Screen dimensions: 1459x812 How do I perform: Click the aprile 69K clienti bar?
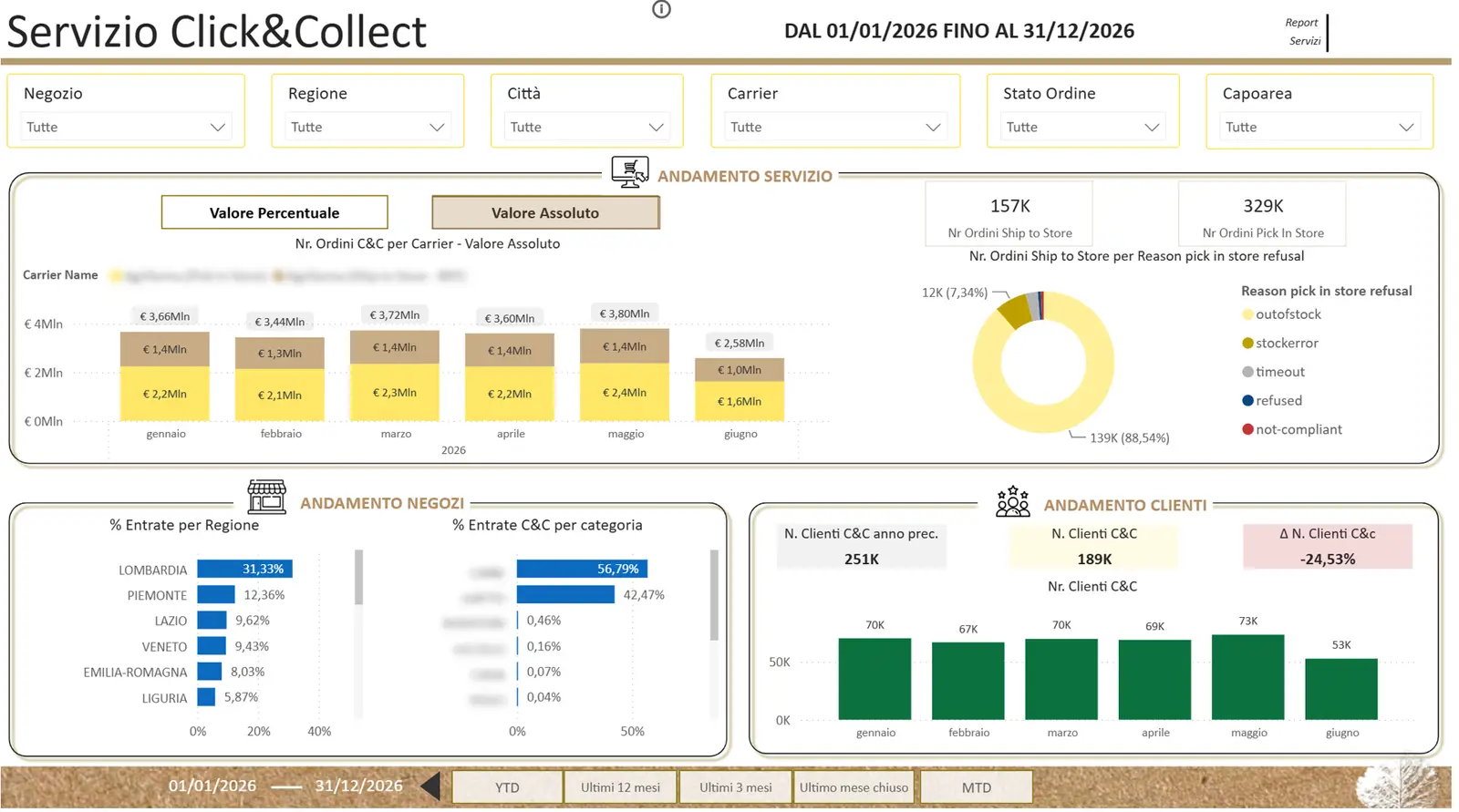pos(1154,680)
